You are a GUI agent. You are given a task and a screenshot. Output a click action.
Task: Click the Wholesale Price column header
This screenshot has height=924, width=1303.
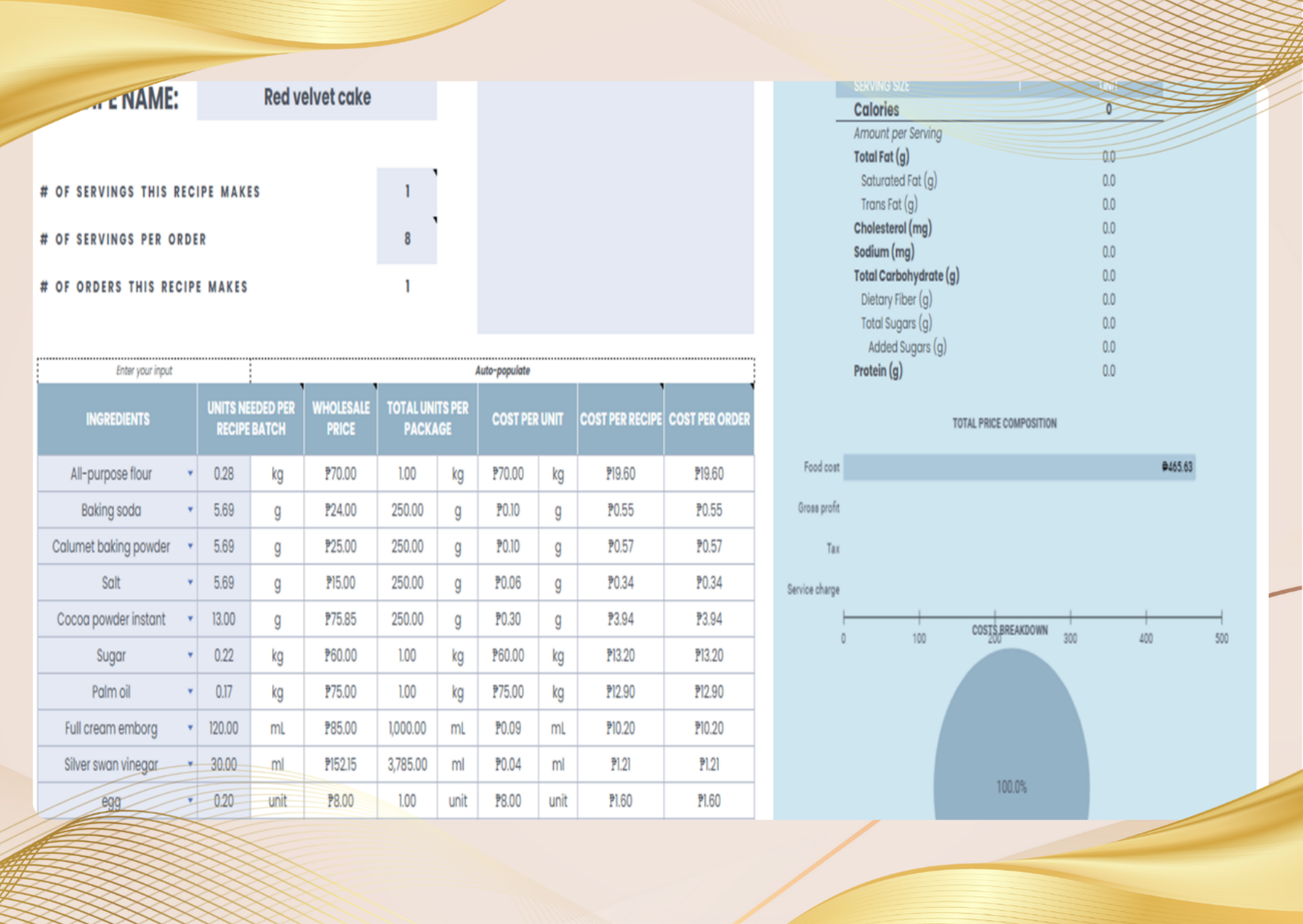click(341, 419)
